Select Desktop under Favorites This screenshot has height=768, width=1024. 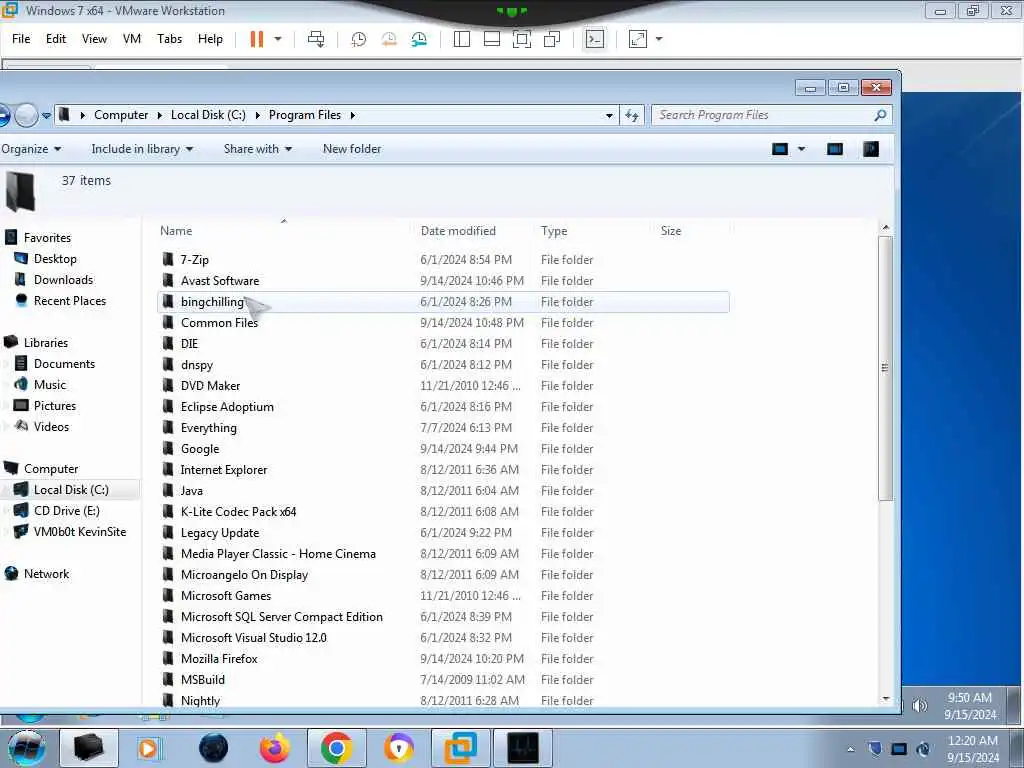coord(55,259)
